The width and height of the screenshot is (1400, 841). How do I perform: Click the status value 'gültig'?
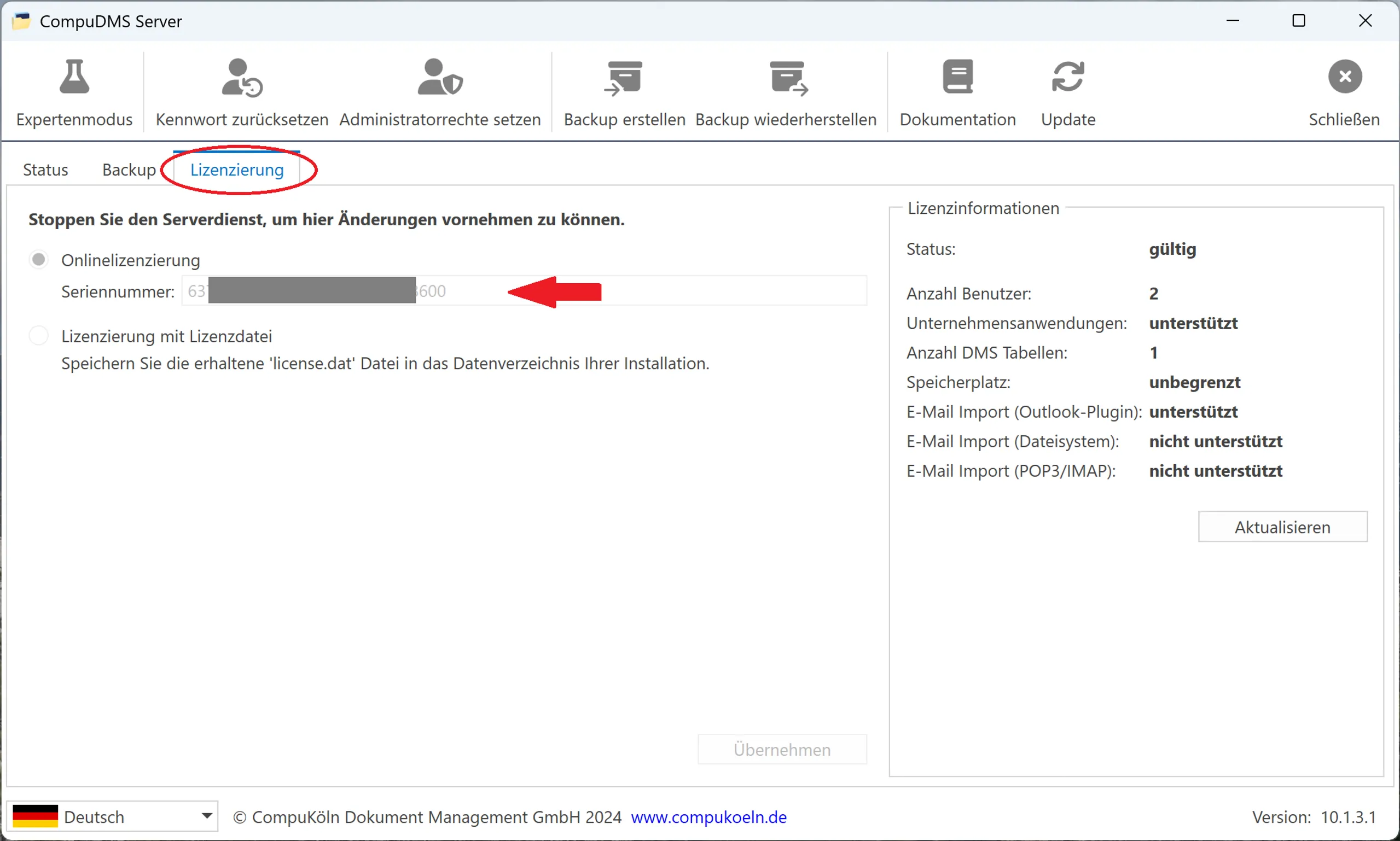pyautogui.click(x=1172, y=249)
